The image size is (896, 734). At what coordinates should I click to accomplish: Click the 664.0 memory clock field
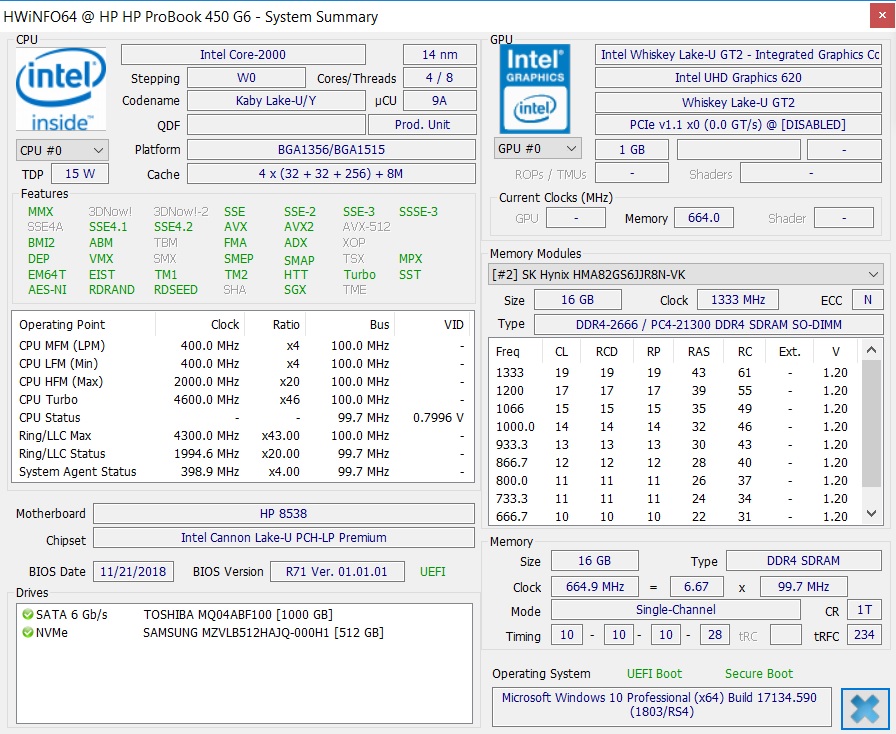pyautogui.click(x=703, y=218)
